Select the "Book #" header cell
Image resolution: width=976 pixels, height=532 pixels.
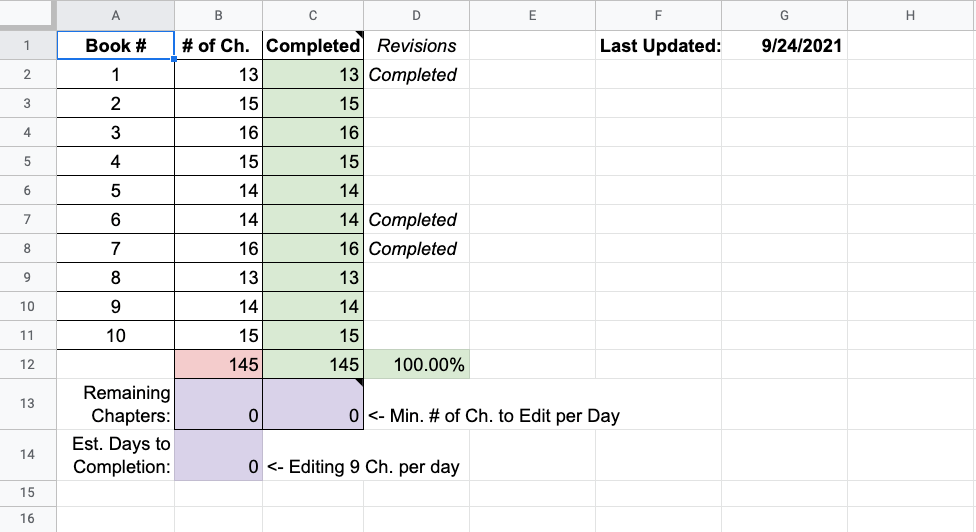coord(116,46)
